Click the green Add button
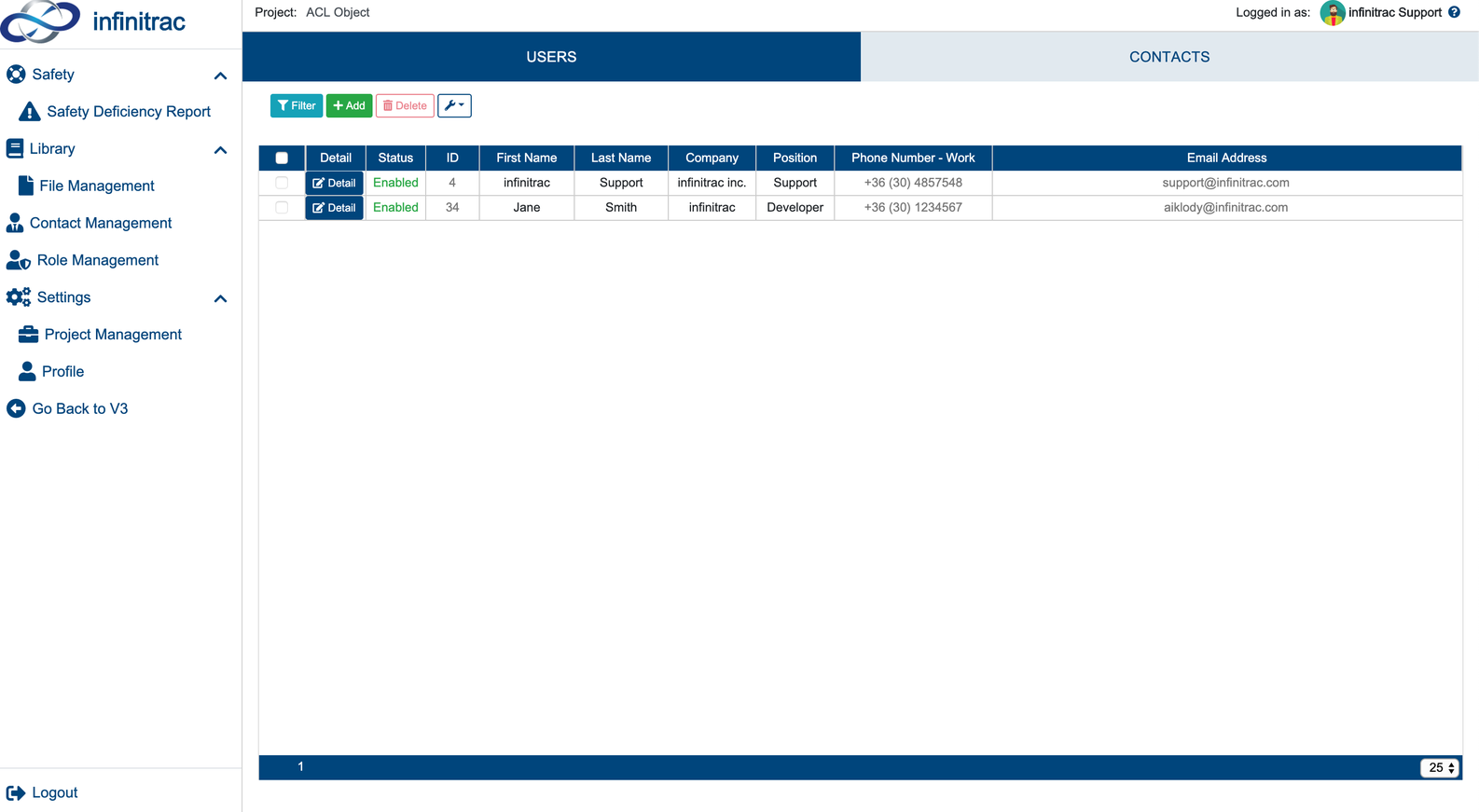 (349, 105)
